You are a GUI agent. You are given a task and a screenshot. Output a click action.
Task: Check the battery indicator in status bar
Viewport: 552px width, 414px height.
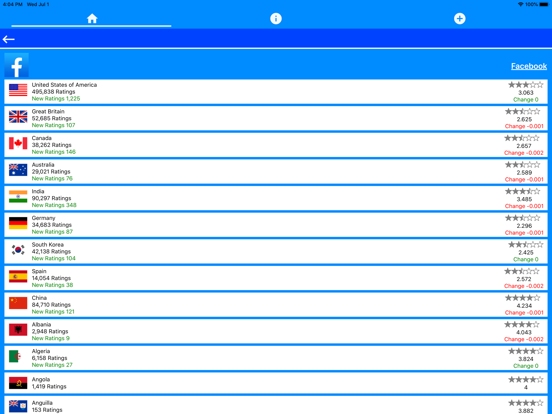(544, 4)
